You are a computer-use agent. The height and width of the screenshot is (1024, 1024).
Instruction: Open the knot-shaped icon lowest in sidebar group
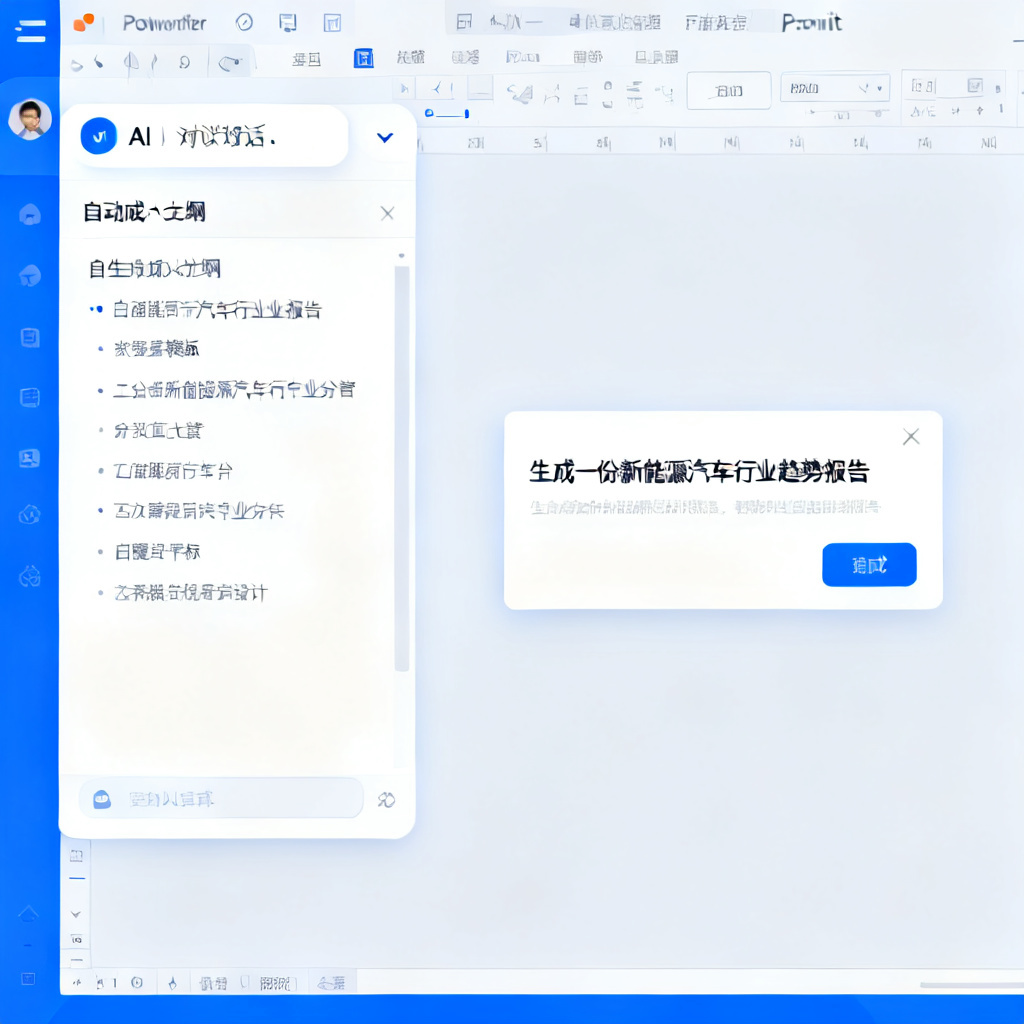[30, 576]
